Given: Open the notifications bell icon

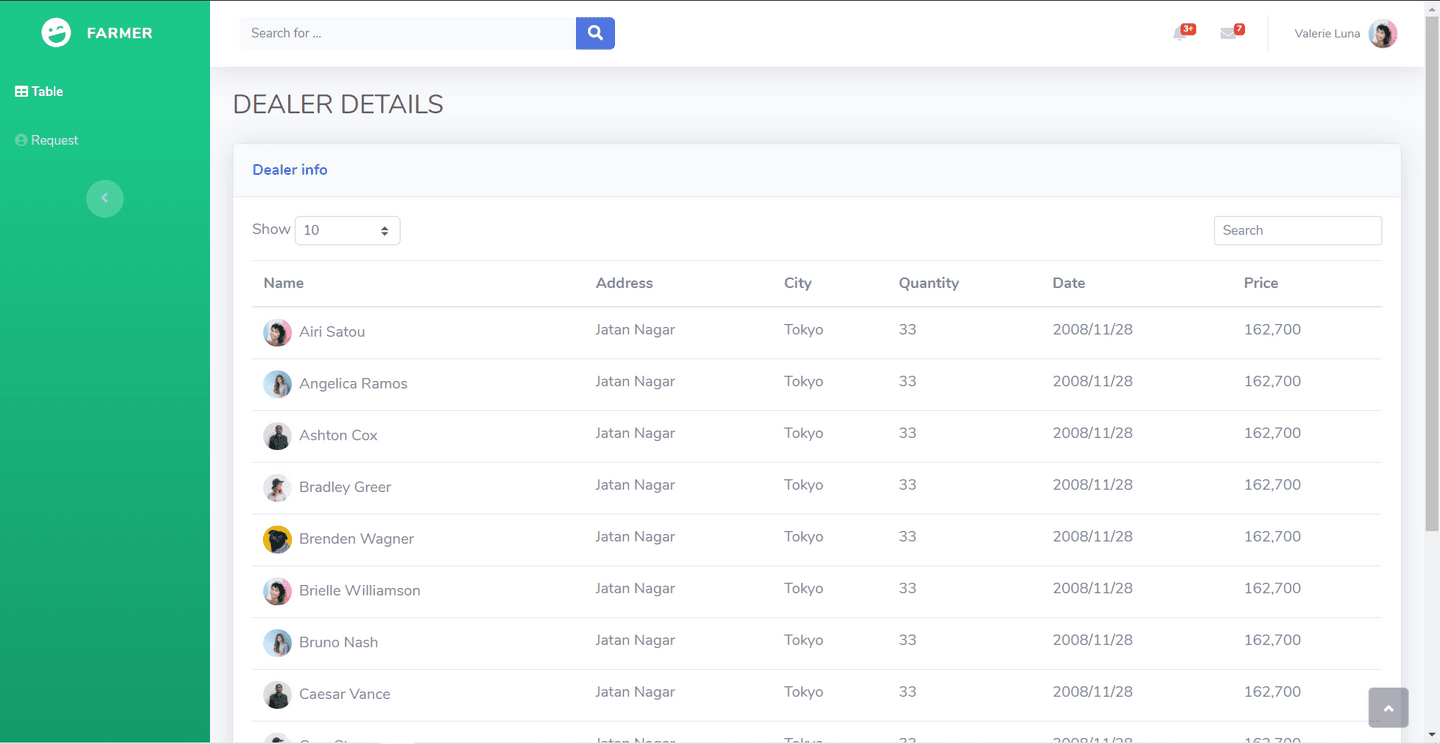Looking at the screenshot, I should 1180,34.
